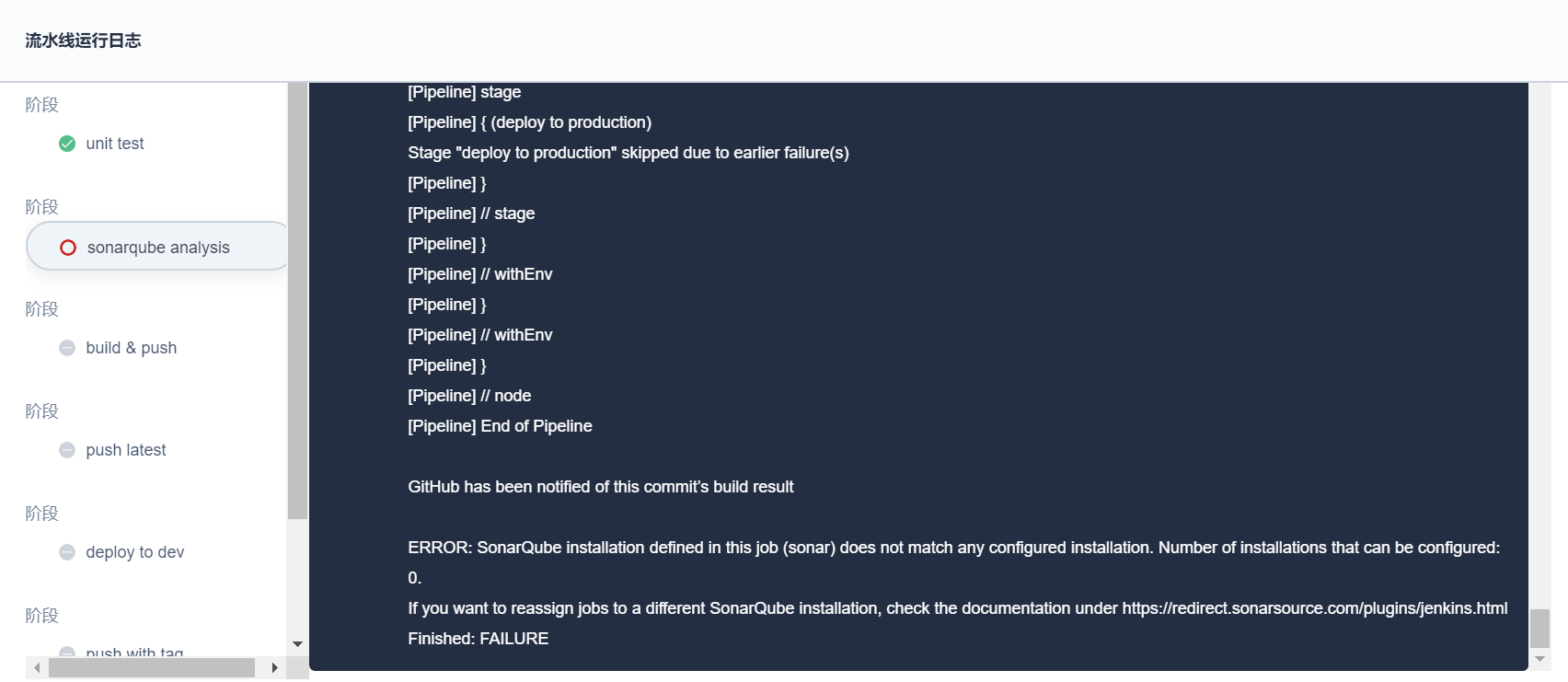
Task: Click the horizontal scrollbar thumb under the stages
Action: [x=152, y=668]
